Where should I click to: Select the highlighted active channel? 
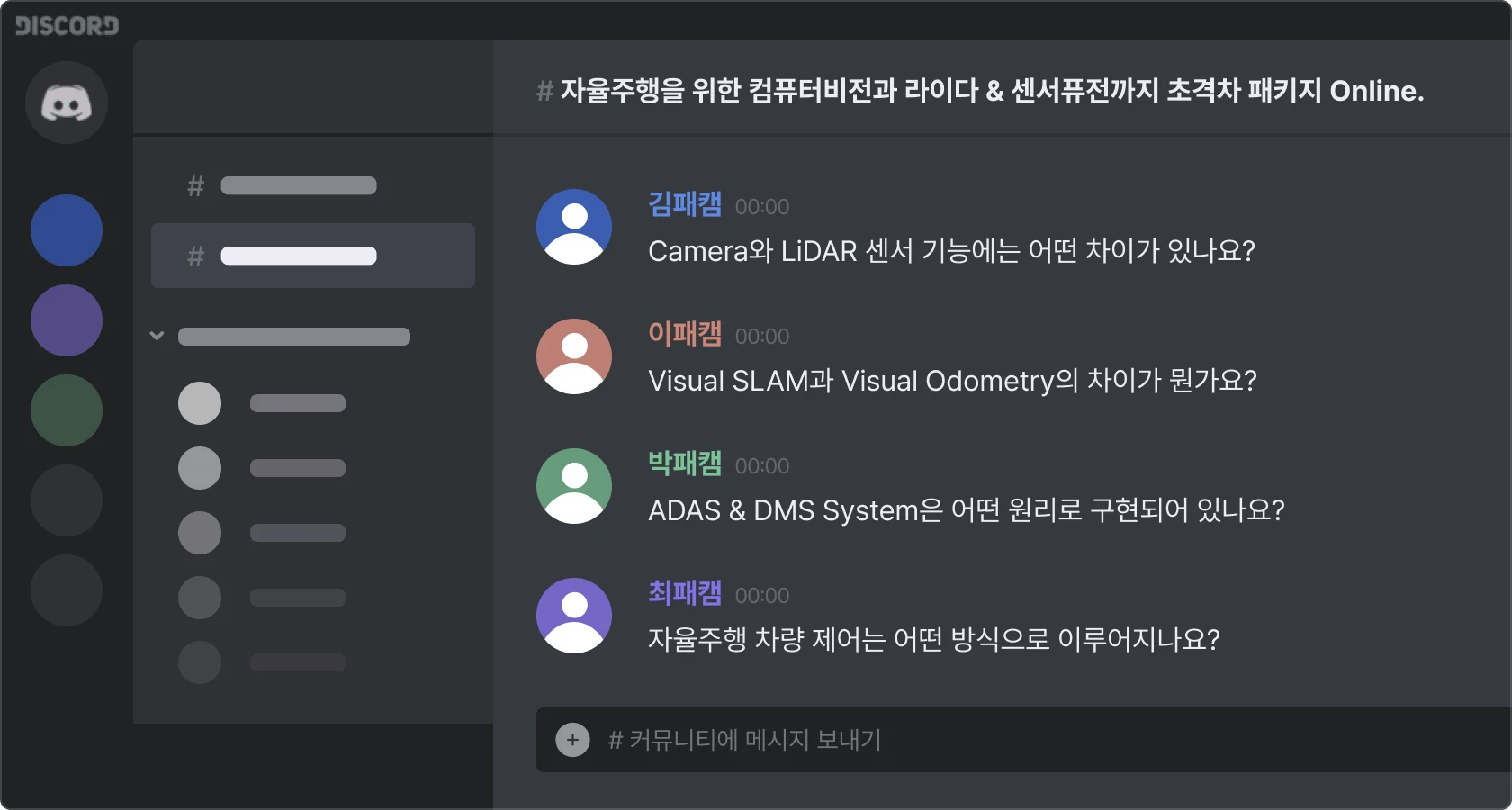pyautogui.click(x=313, y=256)
